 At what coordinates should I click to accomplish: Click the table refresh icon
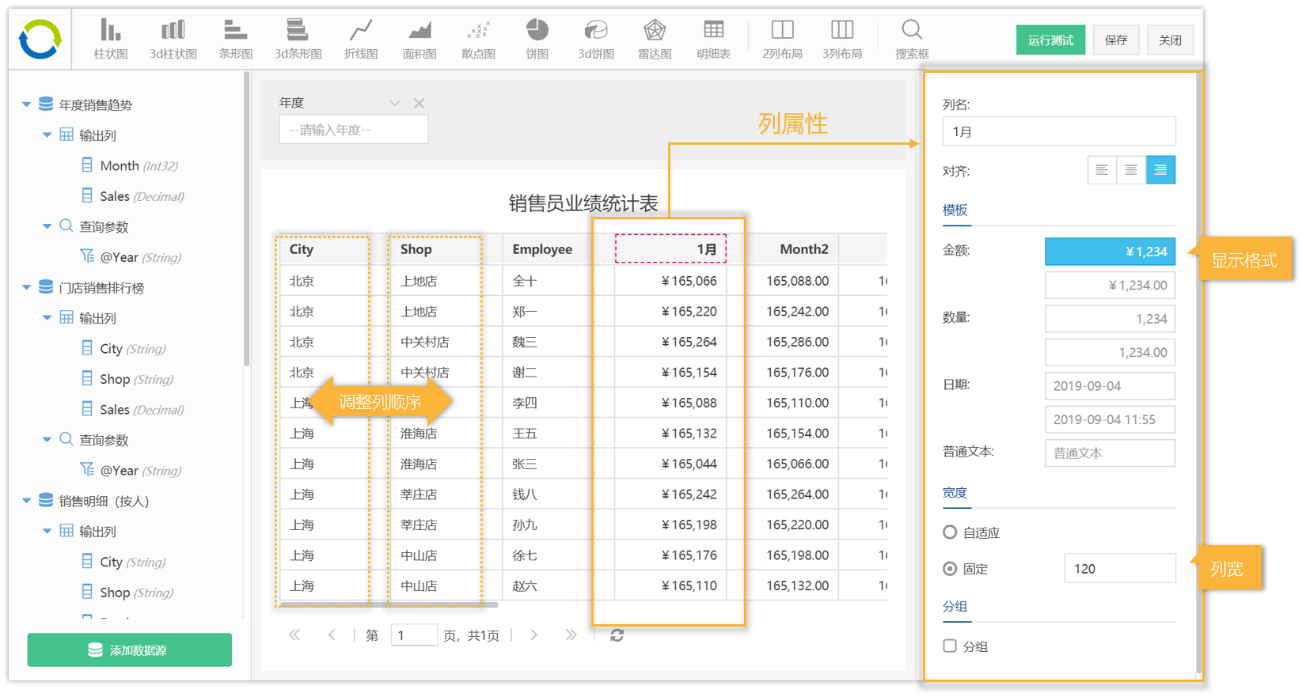617,635
